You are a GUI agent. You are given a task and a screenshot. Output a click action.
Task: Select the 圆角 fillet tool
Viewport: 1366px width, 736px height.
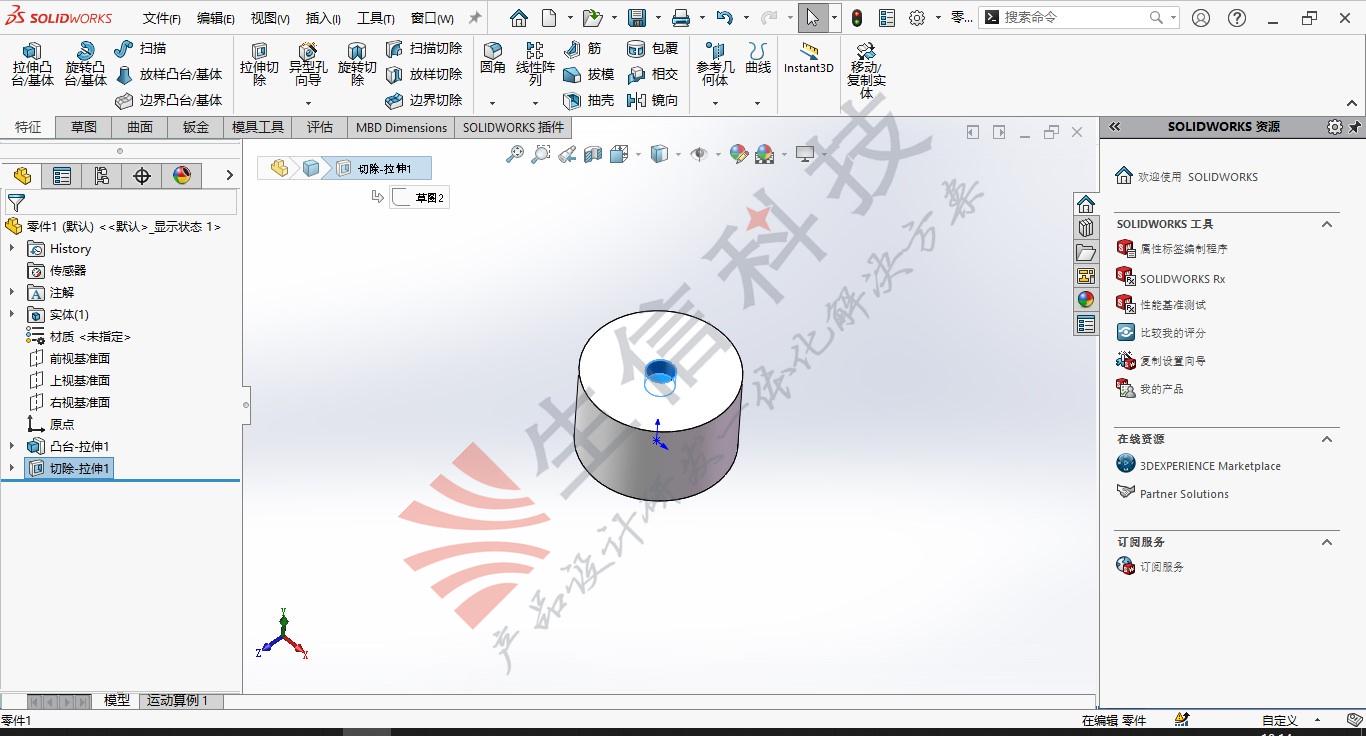(492, 58)
